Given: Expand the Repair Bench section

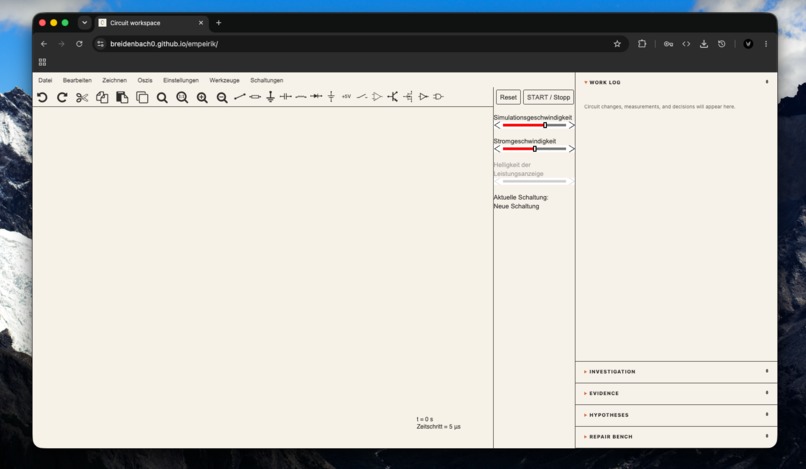Looking at the screenshot, I should (676, 437).
